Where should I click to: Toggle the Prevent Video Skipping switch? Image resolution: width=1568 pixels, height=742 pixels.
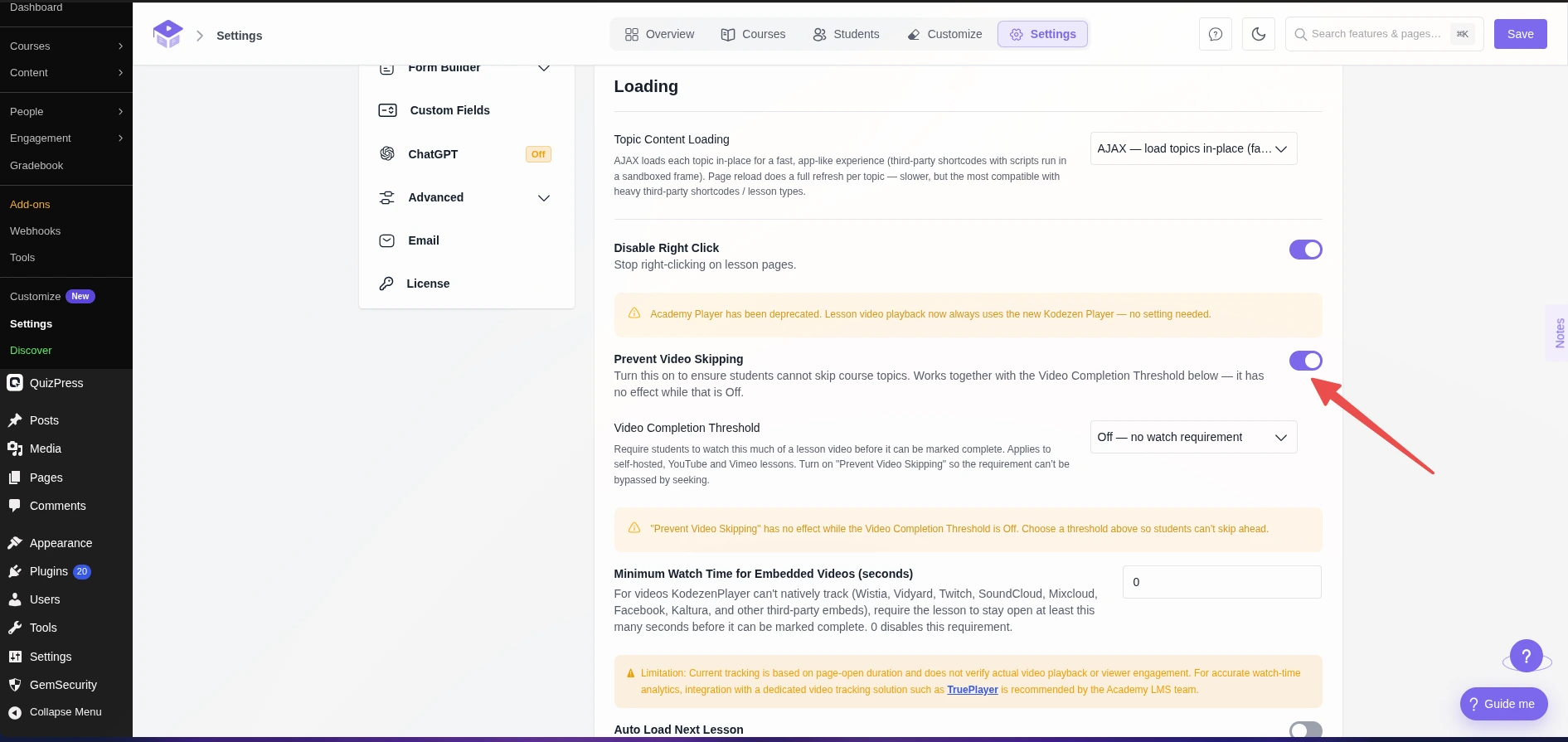(x=1305, y=361)
